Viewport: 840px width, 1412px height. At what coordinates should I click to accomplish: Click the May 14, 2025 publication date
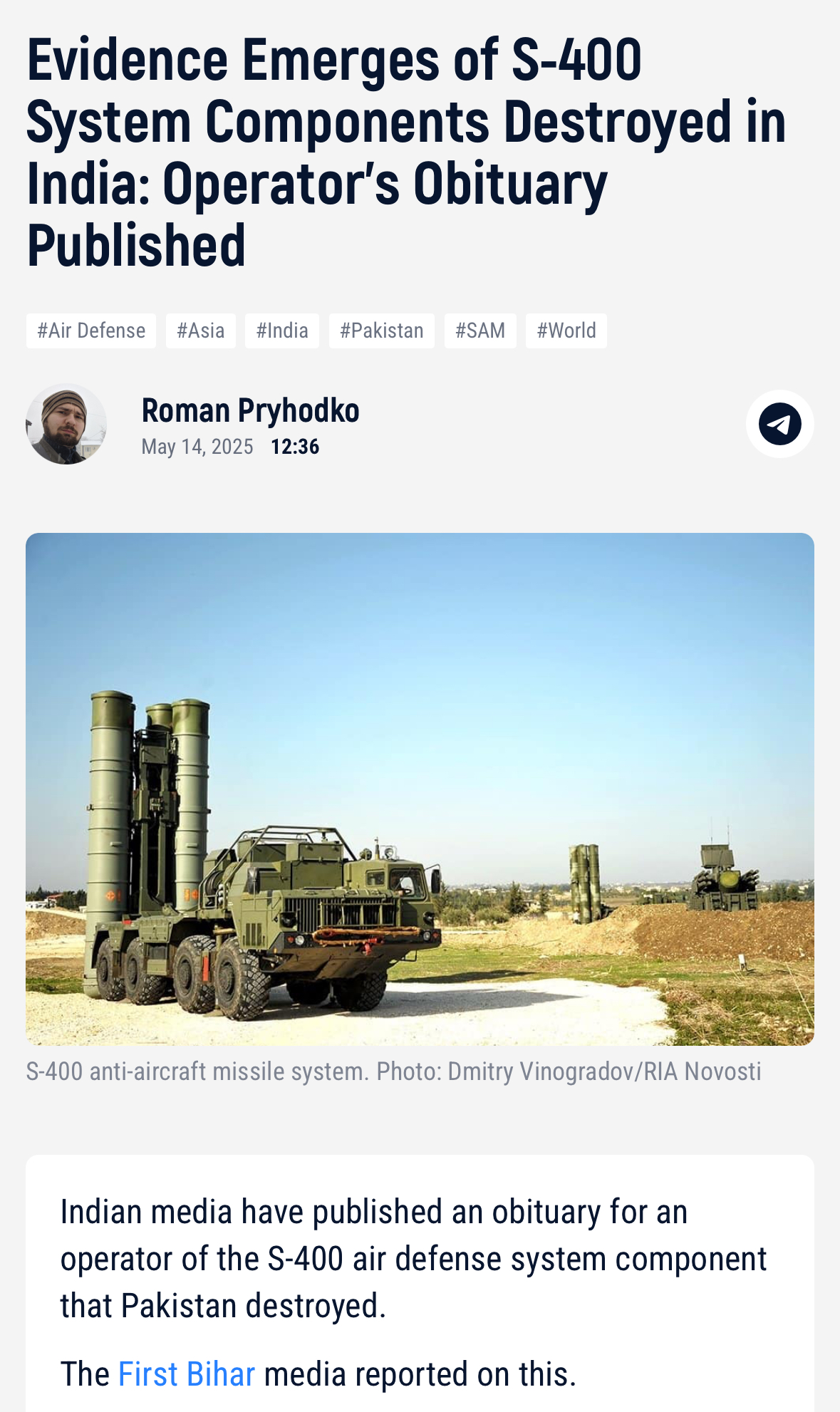(x=197, y=447)
